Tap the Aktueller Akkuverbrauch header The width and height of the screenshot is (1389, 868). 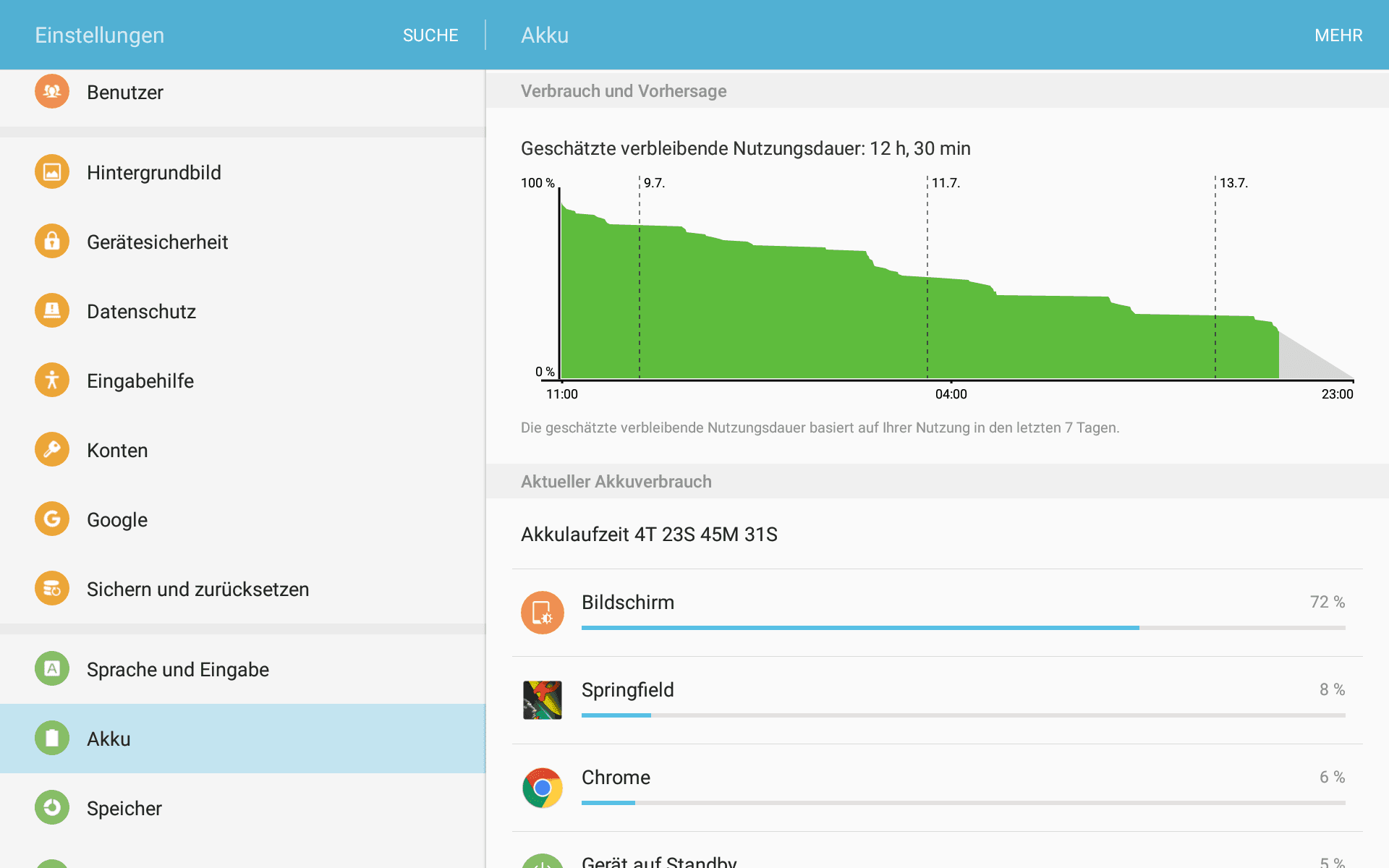pyautogui.click(x=616, y=482)
